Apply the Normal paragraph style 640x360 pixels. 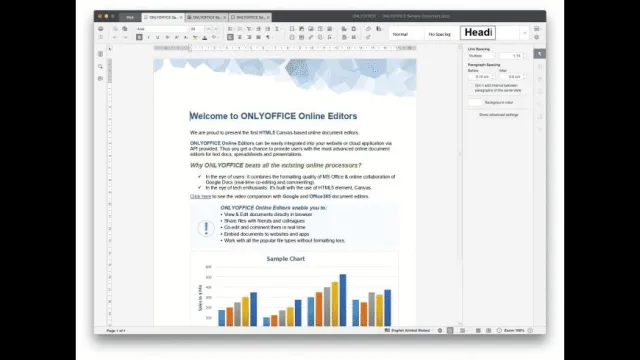click(400, 34)
